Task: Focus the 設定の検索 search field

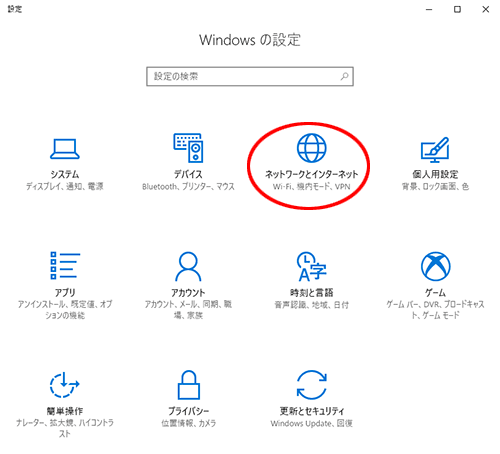Action: pos(250,76)
